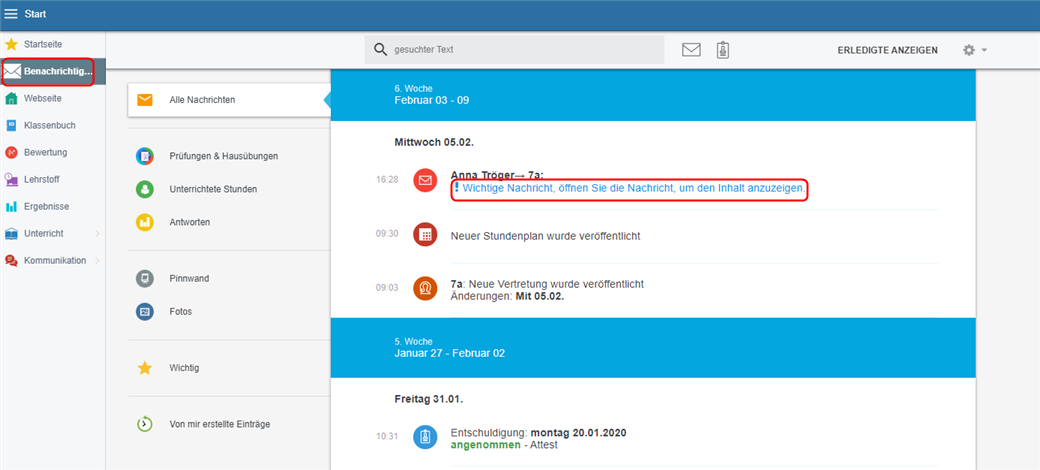
Task: Filter by Prüfungen & Hausübungen
Action: (x=229, y=156)
